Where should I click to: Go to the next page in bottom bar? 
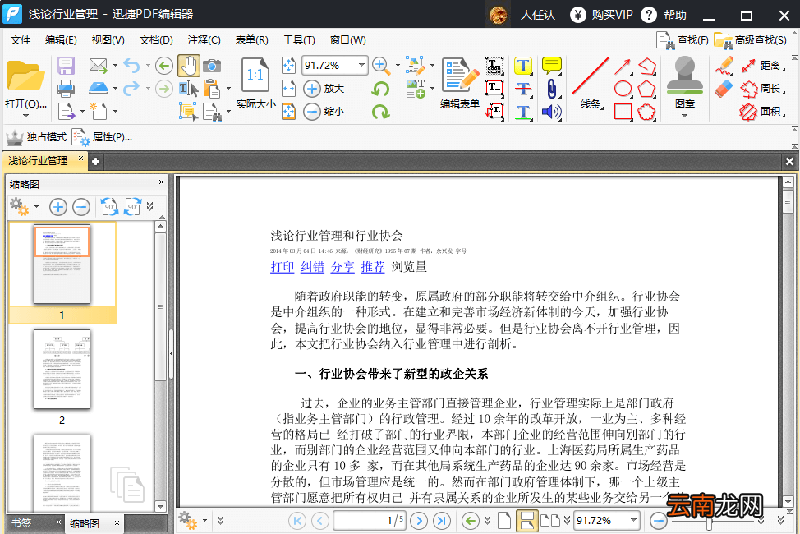coord(419,521)
